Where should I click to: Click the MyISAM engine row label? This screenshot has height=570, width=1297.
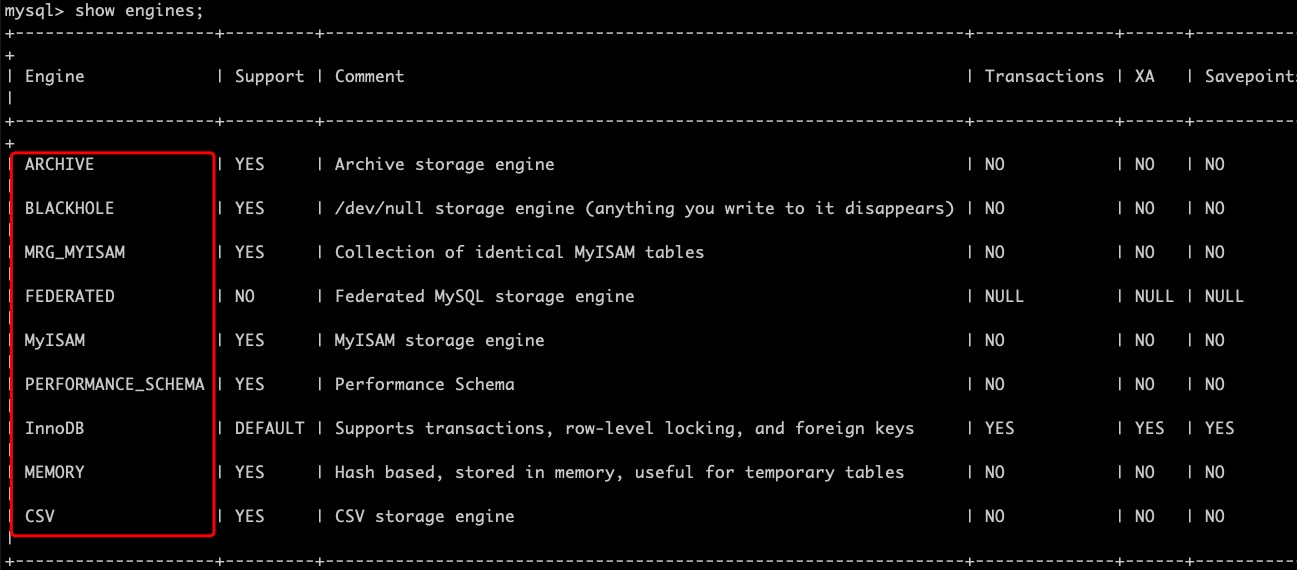pyautogui.click(x=55, y=340)
